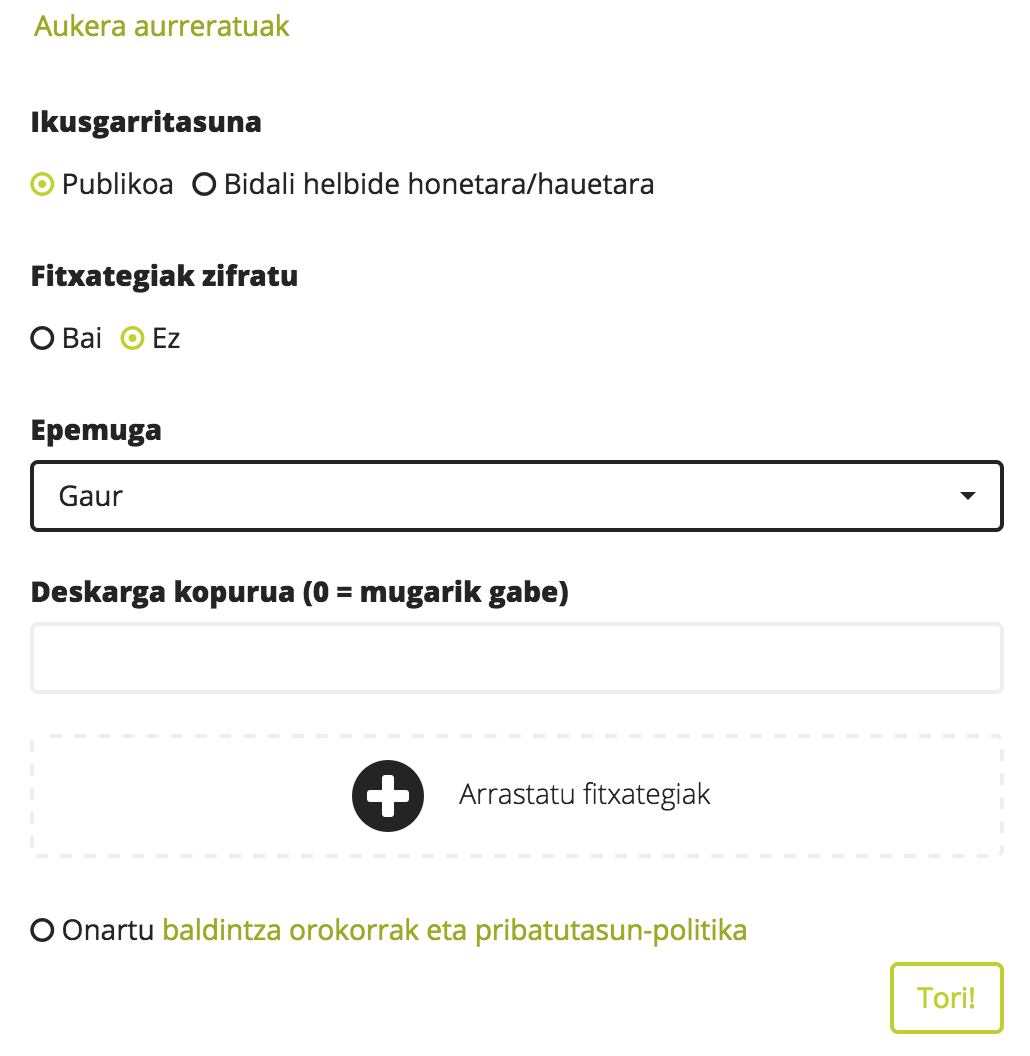Open Aukera aurreratuak advanced options
Viewport: 1030px width, 1056px height.
tap(160, 26)
